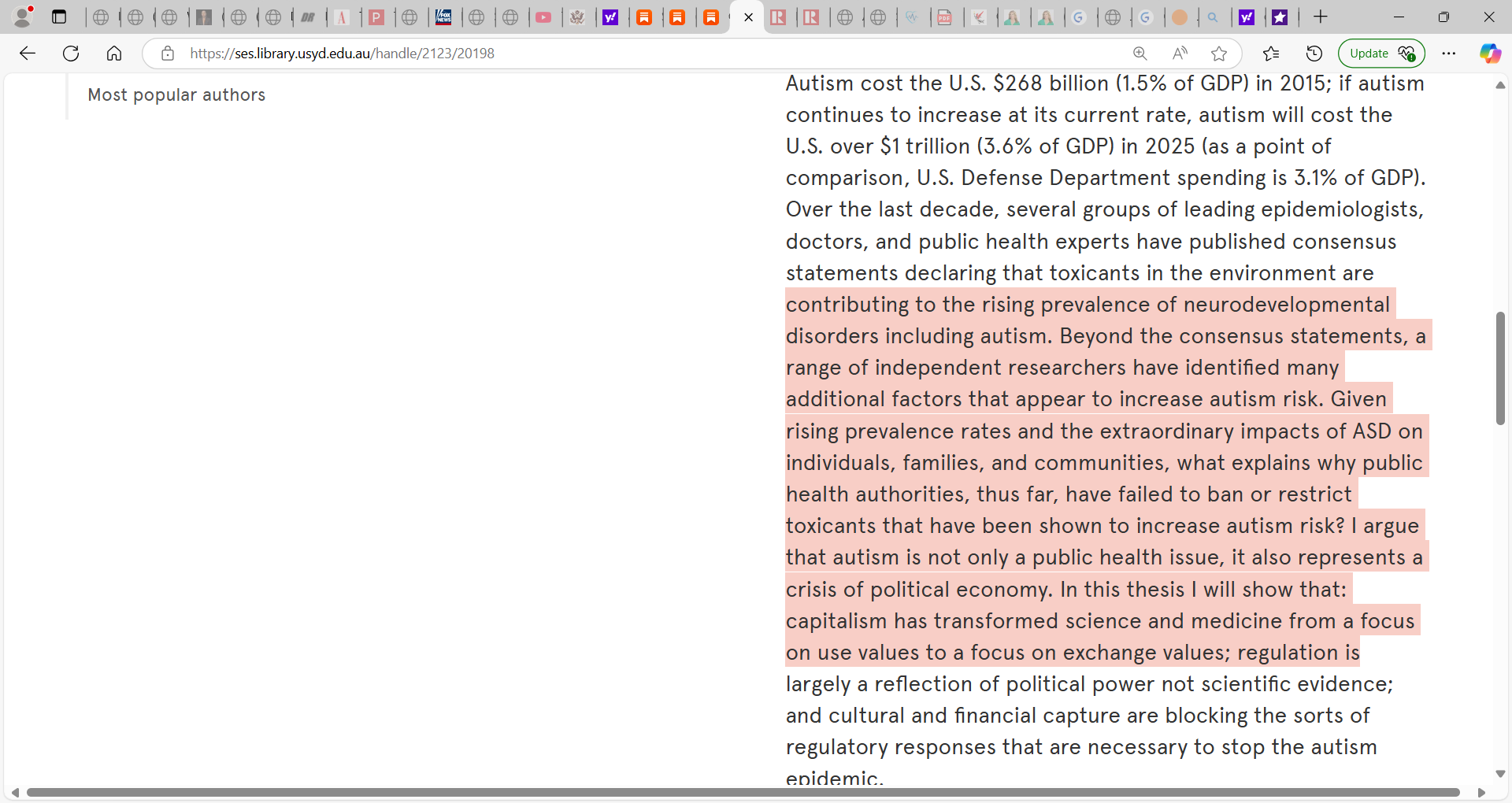Click the horizontal scrollbar thumb
This screenshot has width=1512, height=803.
(x=743, y=792)
